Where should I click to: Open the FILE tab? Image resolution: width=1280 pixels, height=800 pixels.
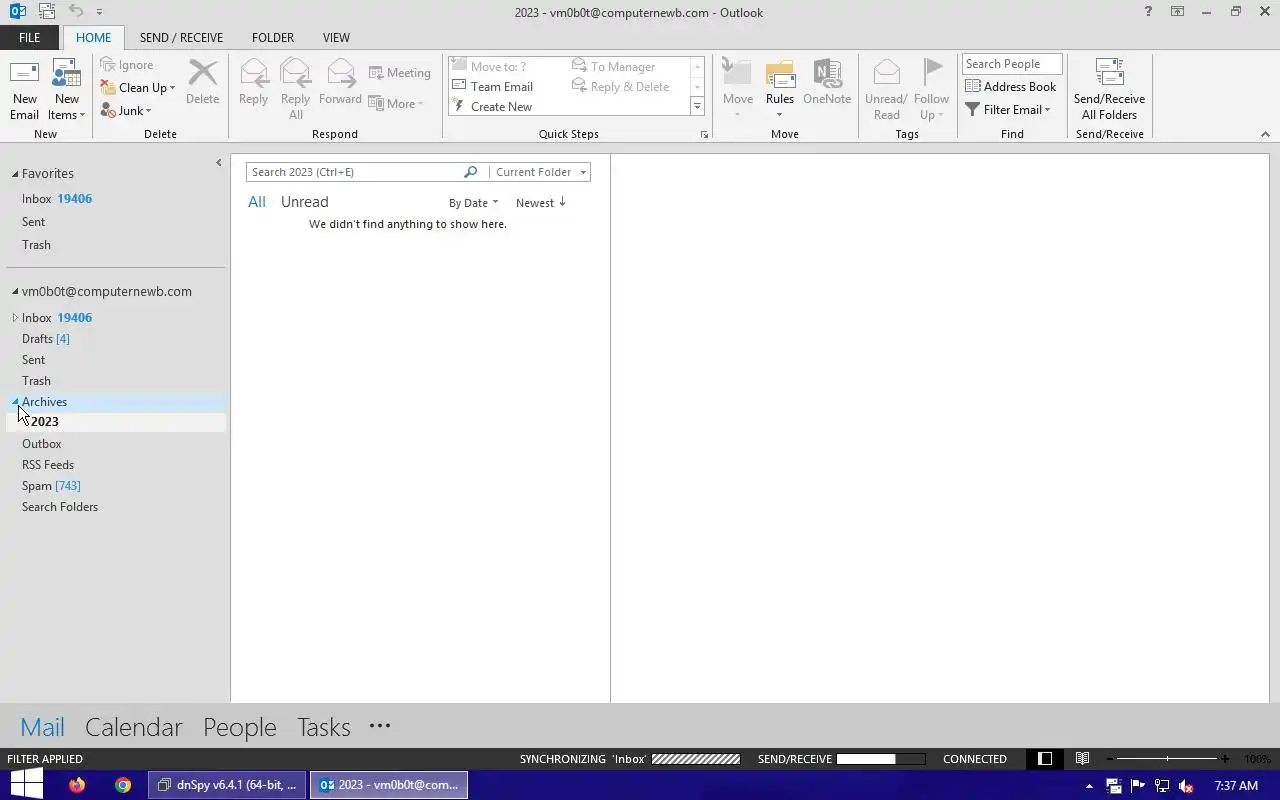tap(30, 38)
